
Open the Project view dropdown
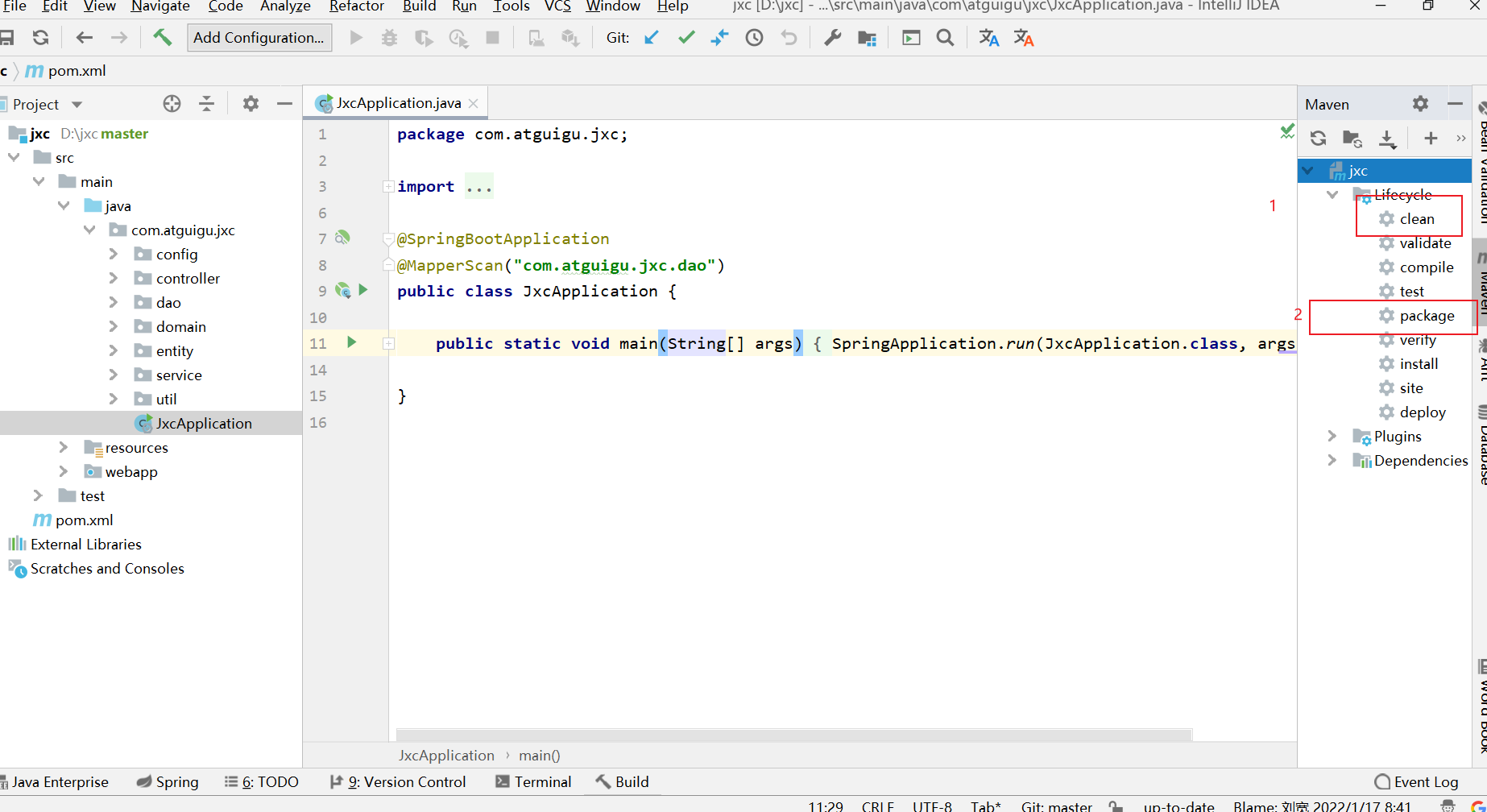[x=77, y=105]
